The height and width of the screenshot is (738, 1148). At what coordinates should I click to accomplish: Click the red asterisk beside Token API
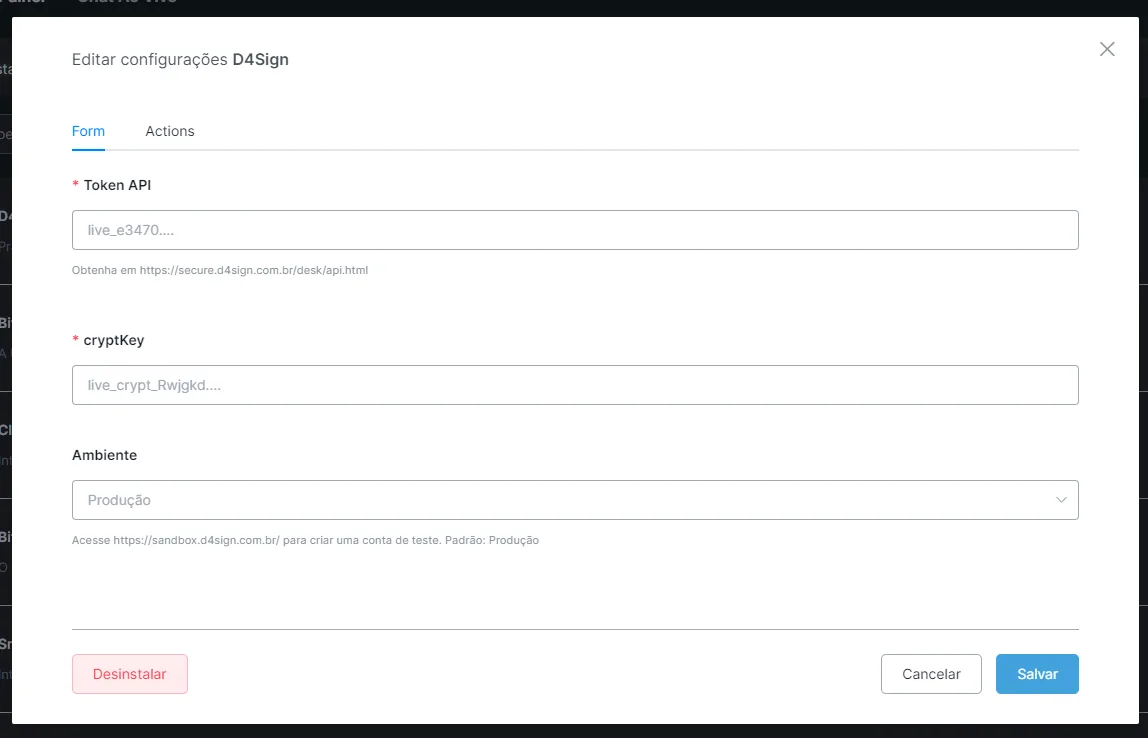[75, 185]
